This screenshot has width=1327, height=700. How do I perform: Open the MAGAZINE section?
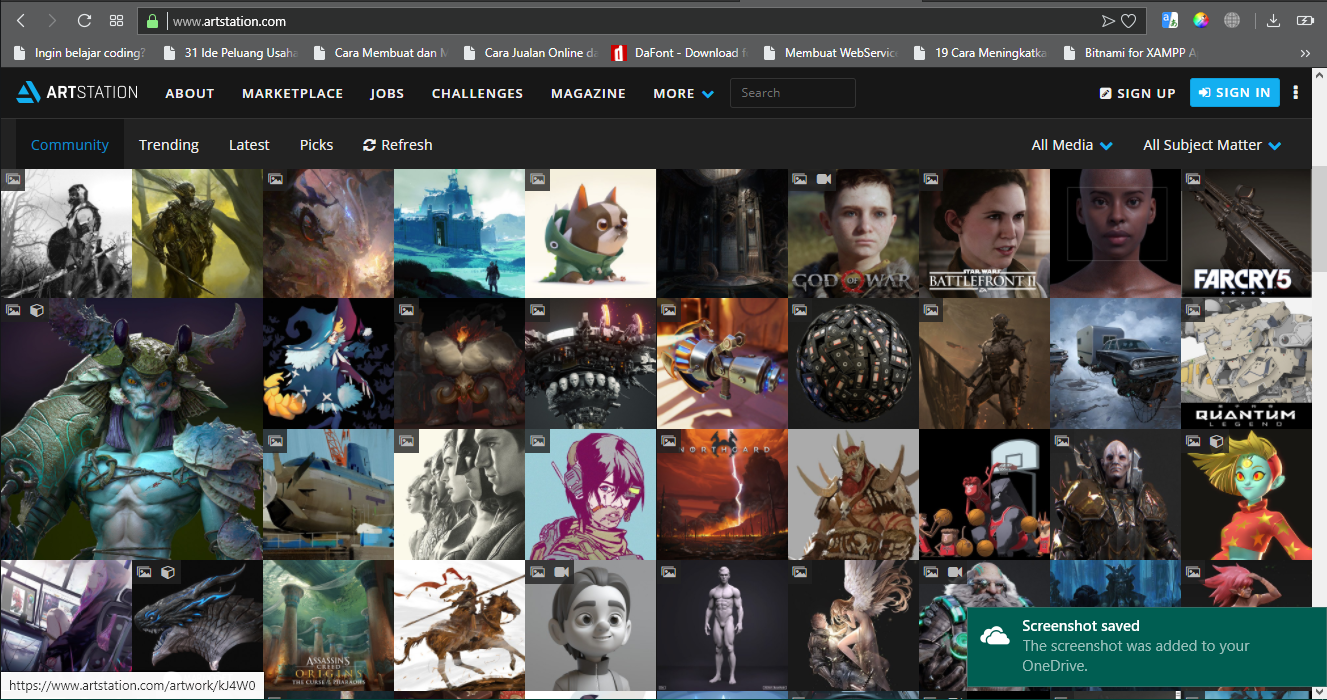(x=588, y=93)
